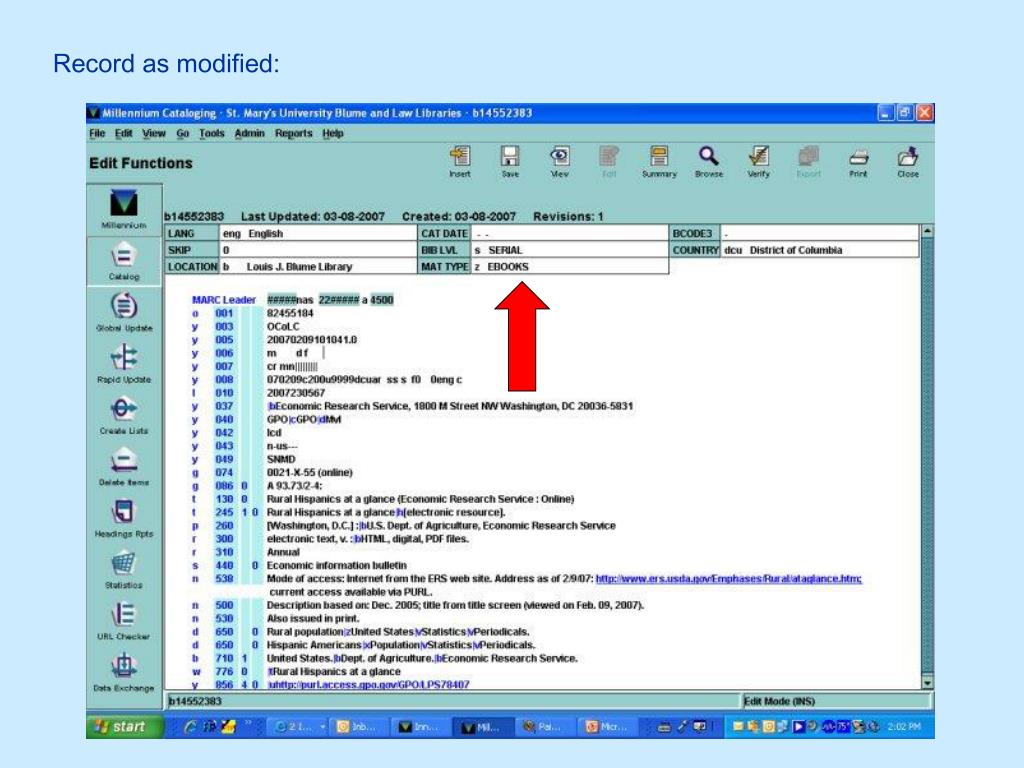Click the taskbar clock 2:02 PM
Viewport: 1024px width, 768px height.
904,727
